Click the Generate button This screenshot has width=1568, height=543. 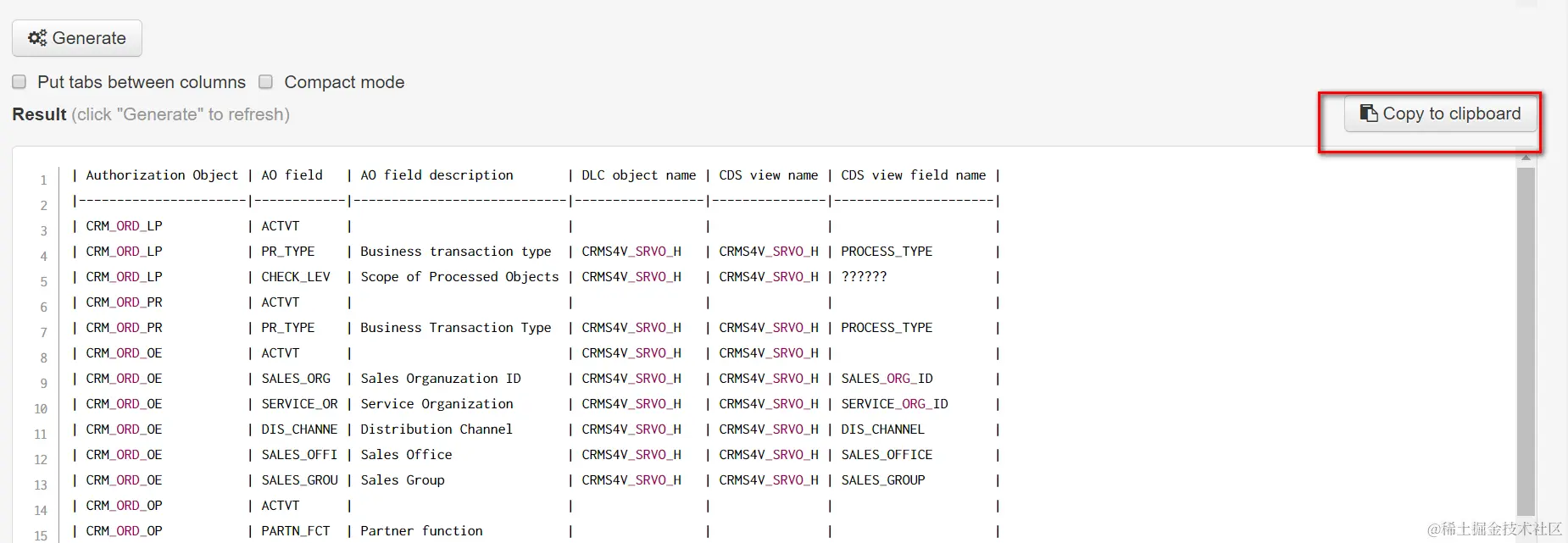coord(77,38)
